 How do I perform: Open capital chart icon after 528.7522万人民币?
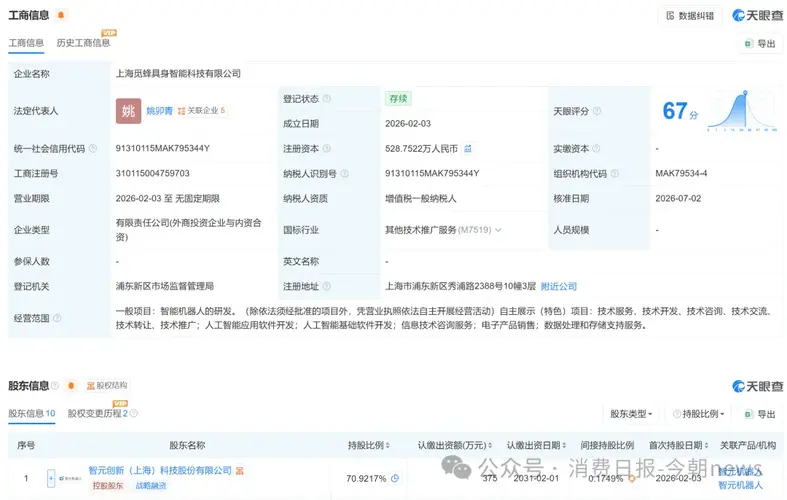coord(468,149)
